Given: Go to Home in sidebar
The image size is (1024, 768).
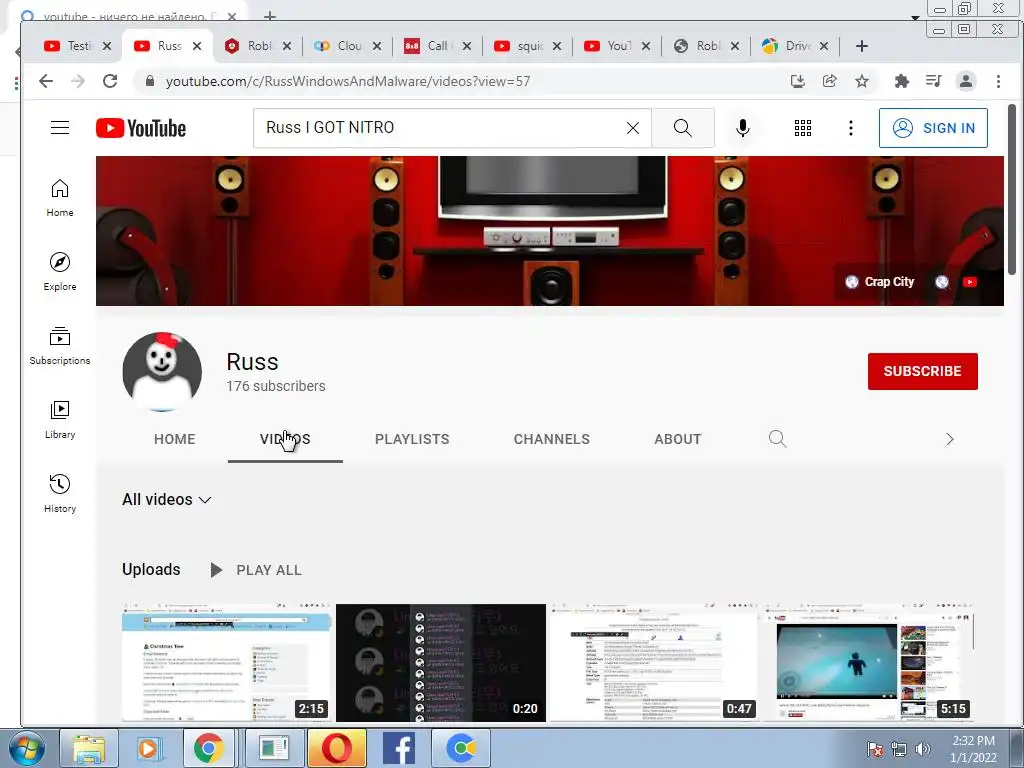Looking at the screenshot, I should click(x=60, y=198).
